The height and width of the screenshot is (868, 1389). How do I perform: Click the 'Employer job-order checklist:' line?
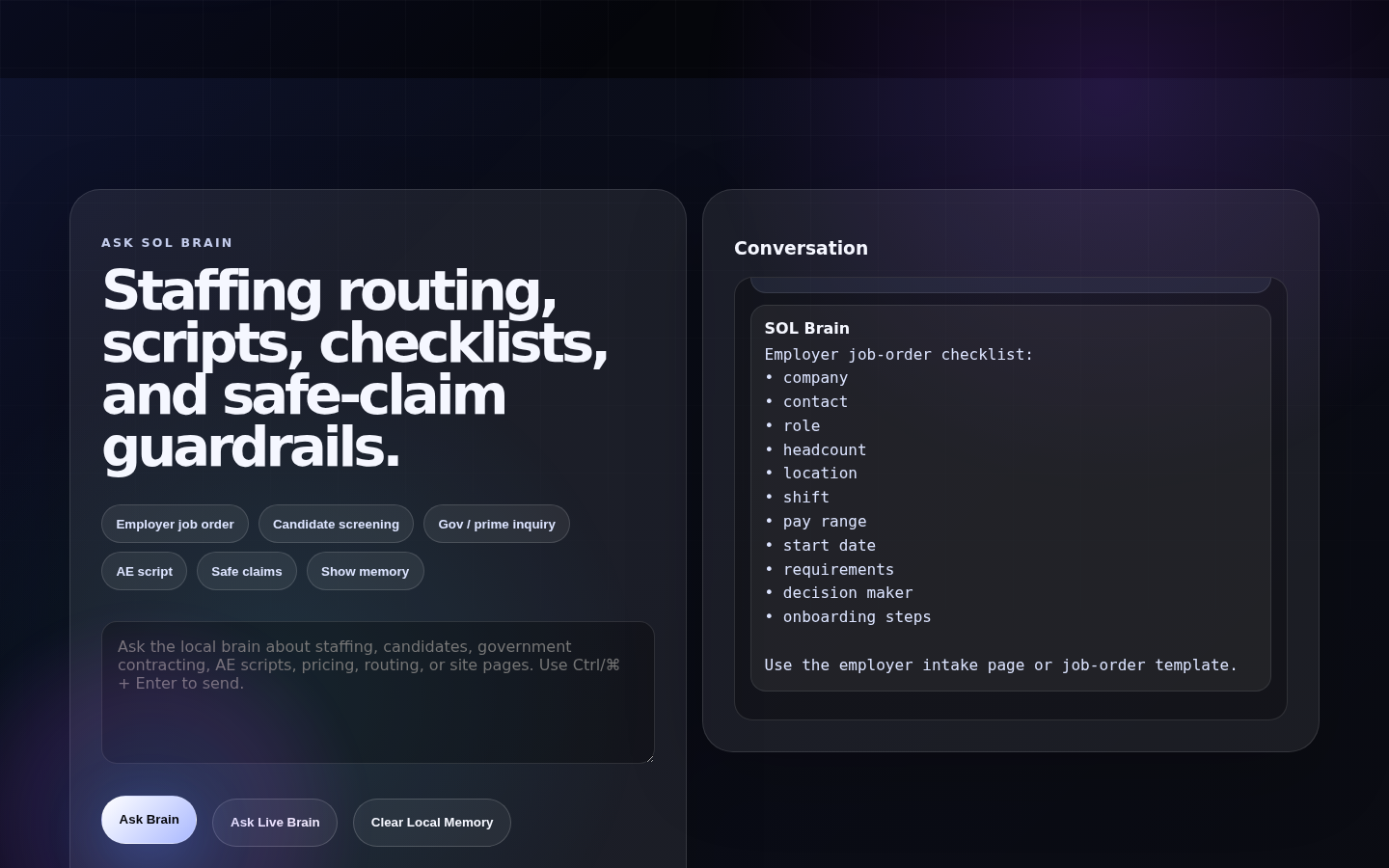(899, 354)
